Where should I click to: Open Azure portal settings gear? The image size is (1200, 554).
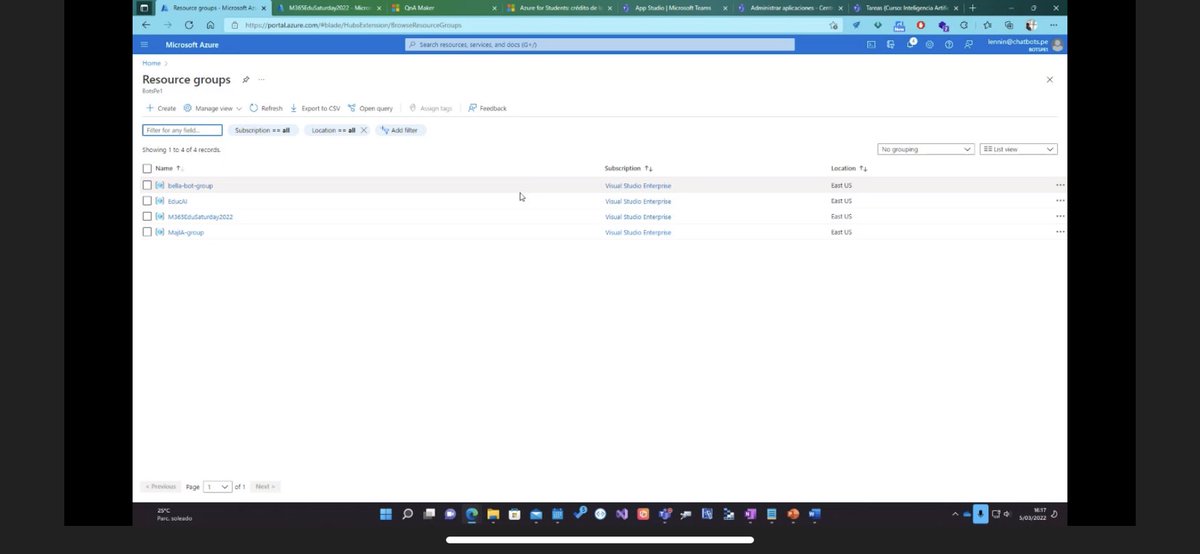point(929,45)
